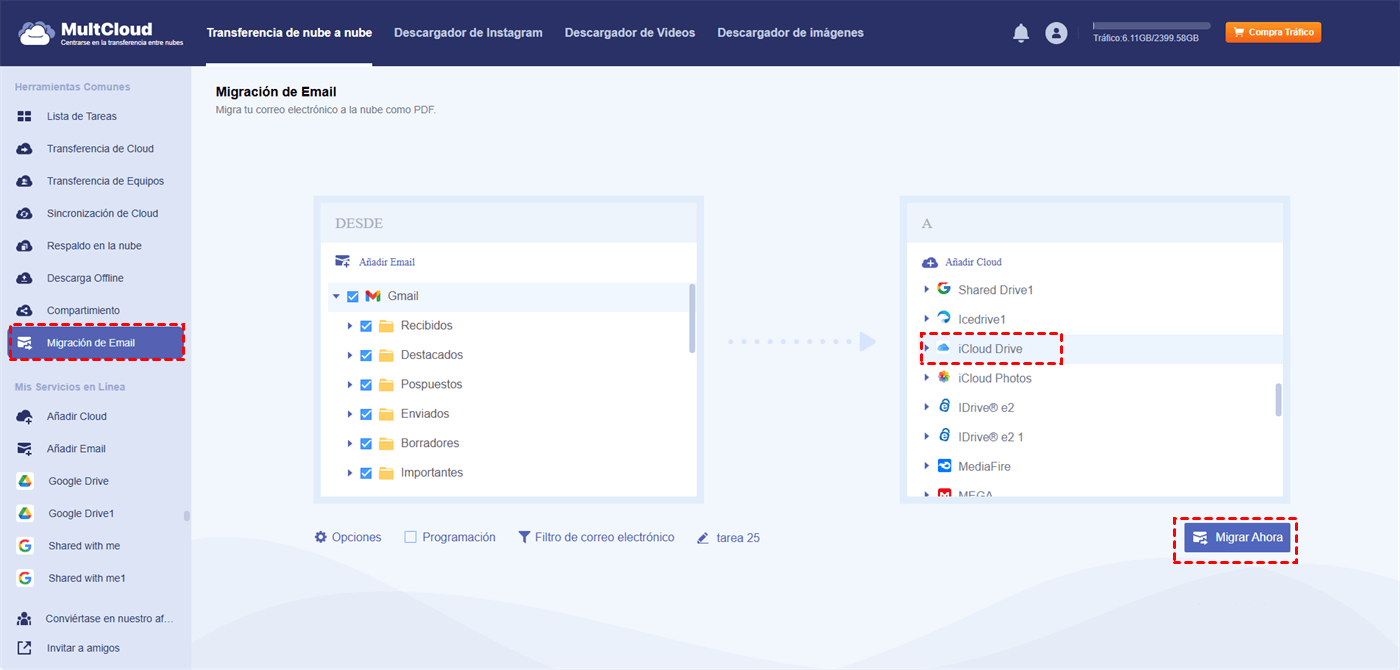Click the Sincronización de Cloud sidebar icon
The width and height of the screenshot is (1400, 670).
click(x=24, y=213)
